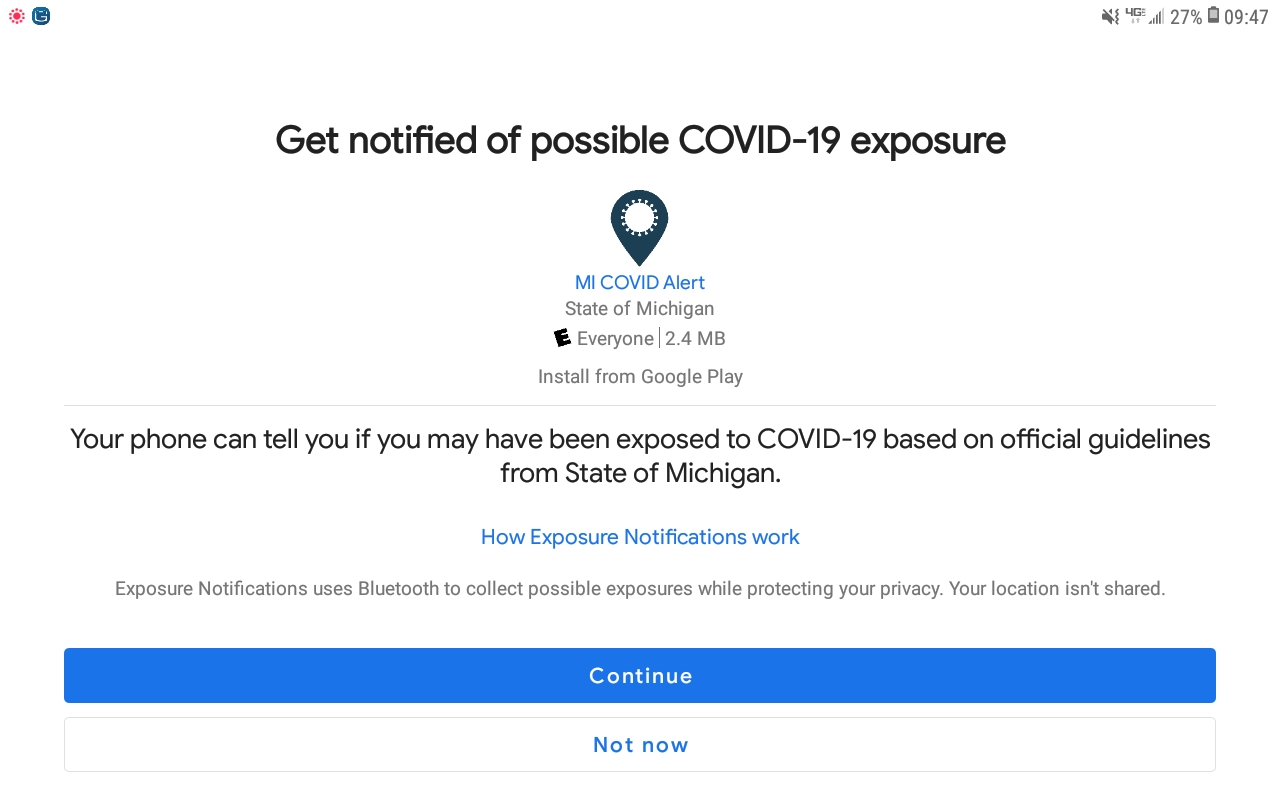Tap the battery icon in status bar
This screenshot has width=1280, height=800.
coord(1213,16)
